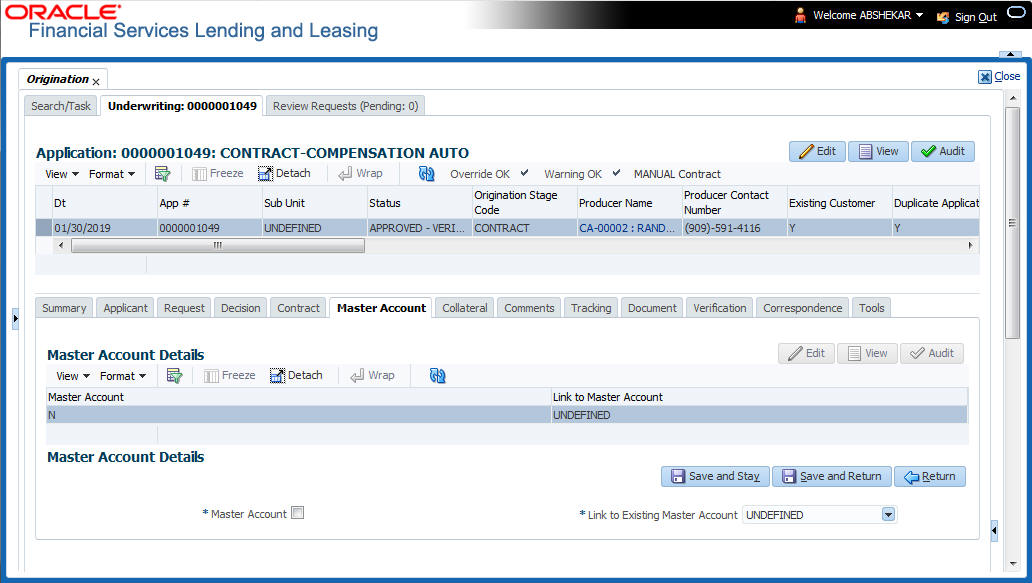
Task: Open Format menu in Master Account Details toolbar
Action: pos(123,376)
